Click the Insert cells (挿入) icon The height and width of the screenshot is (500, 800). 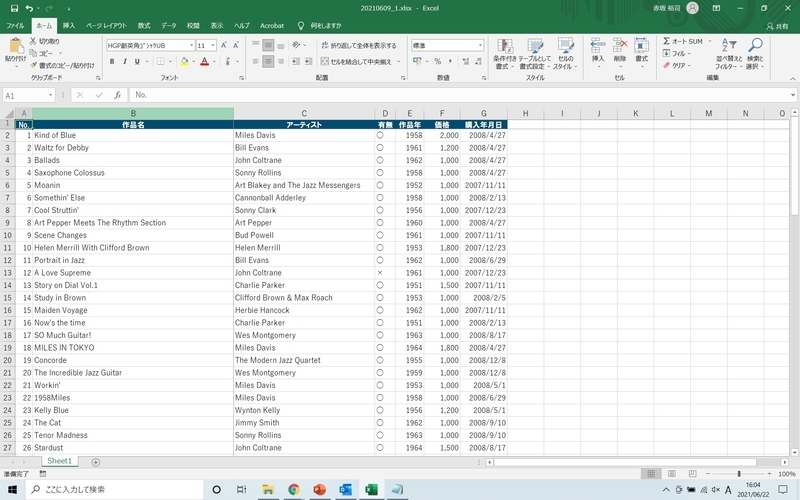tap(598, 46)
